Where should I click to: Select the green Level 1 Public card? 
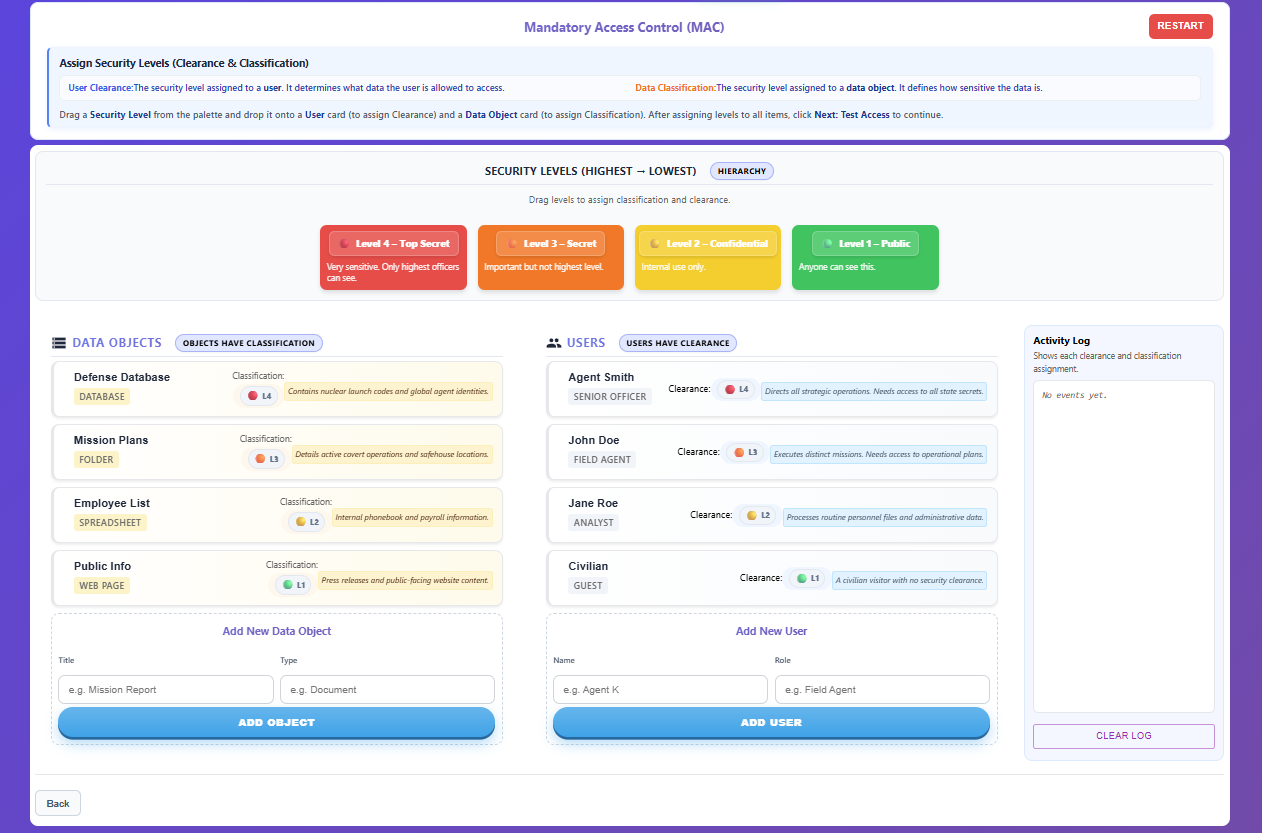[x=864, y=257]
